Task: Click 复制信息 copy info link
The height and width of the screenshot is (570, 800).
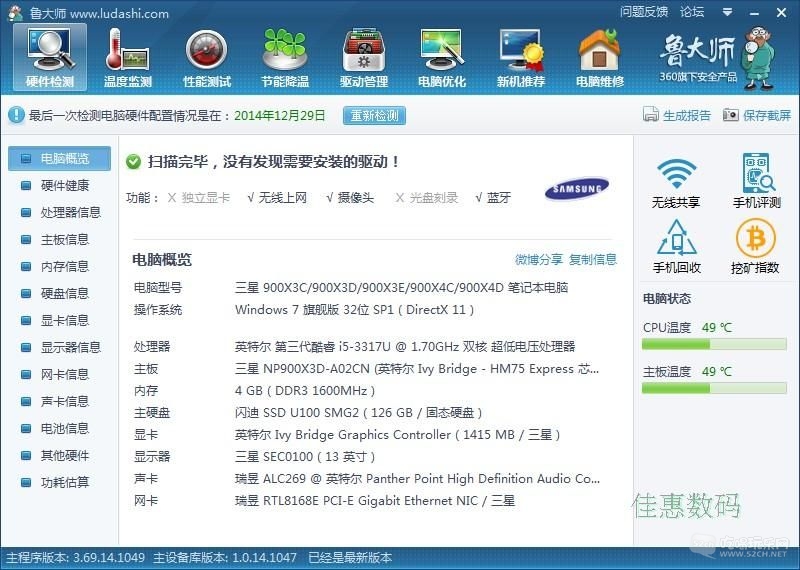Action: point(593,259)
